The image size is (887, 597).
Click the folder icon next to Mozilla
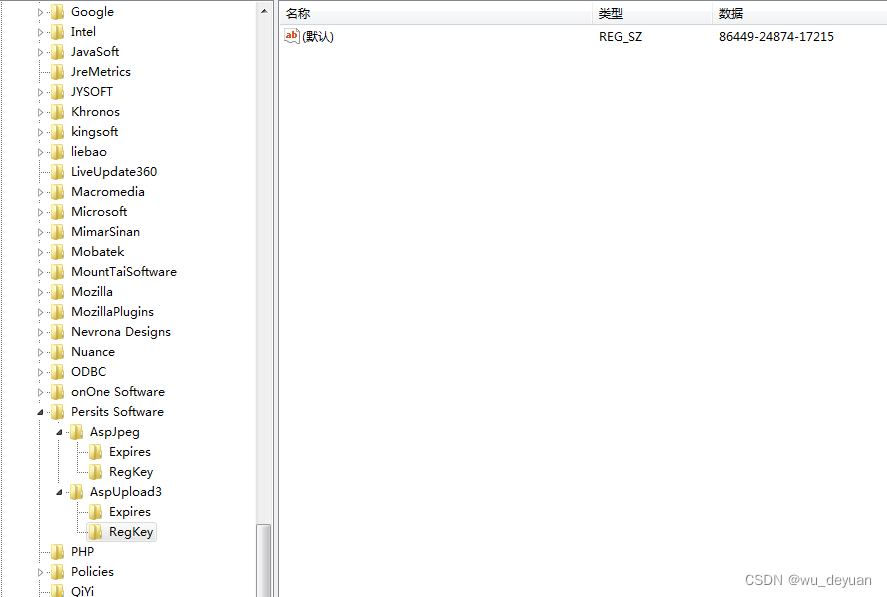coord(59,291)
